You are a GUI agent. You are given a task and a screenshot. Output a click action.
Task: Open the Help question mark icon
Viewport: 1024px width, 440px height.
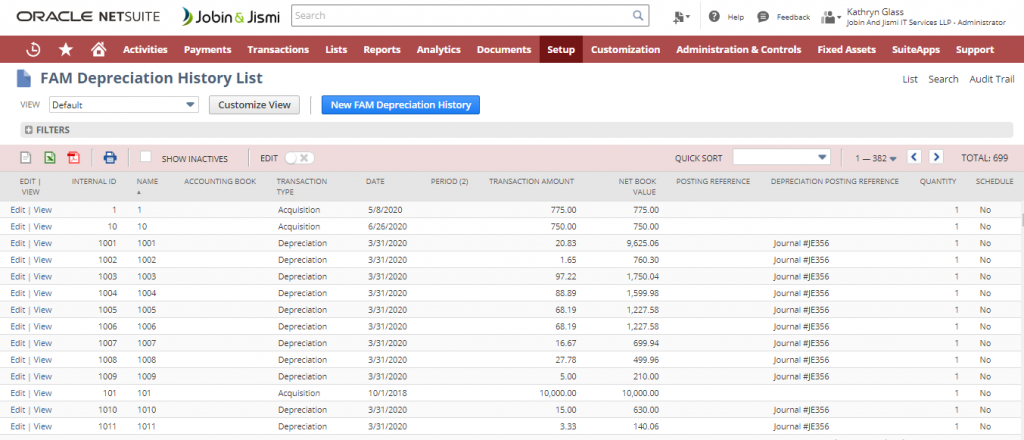tap(714, 17)
